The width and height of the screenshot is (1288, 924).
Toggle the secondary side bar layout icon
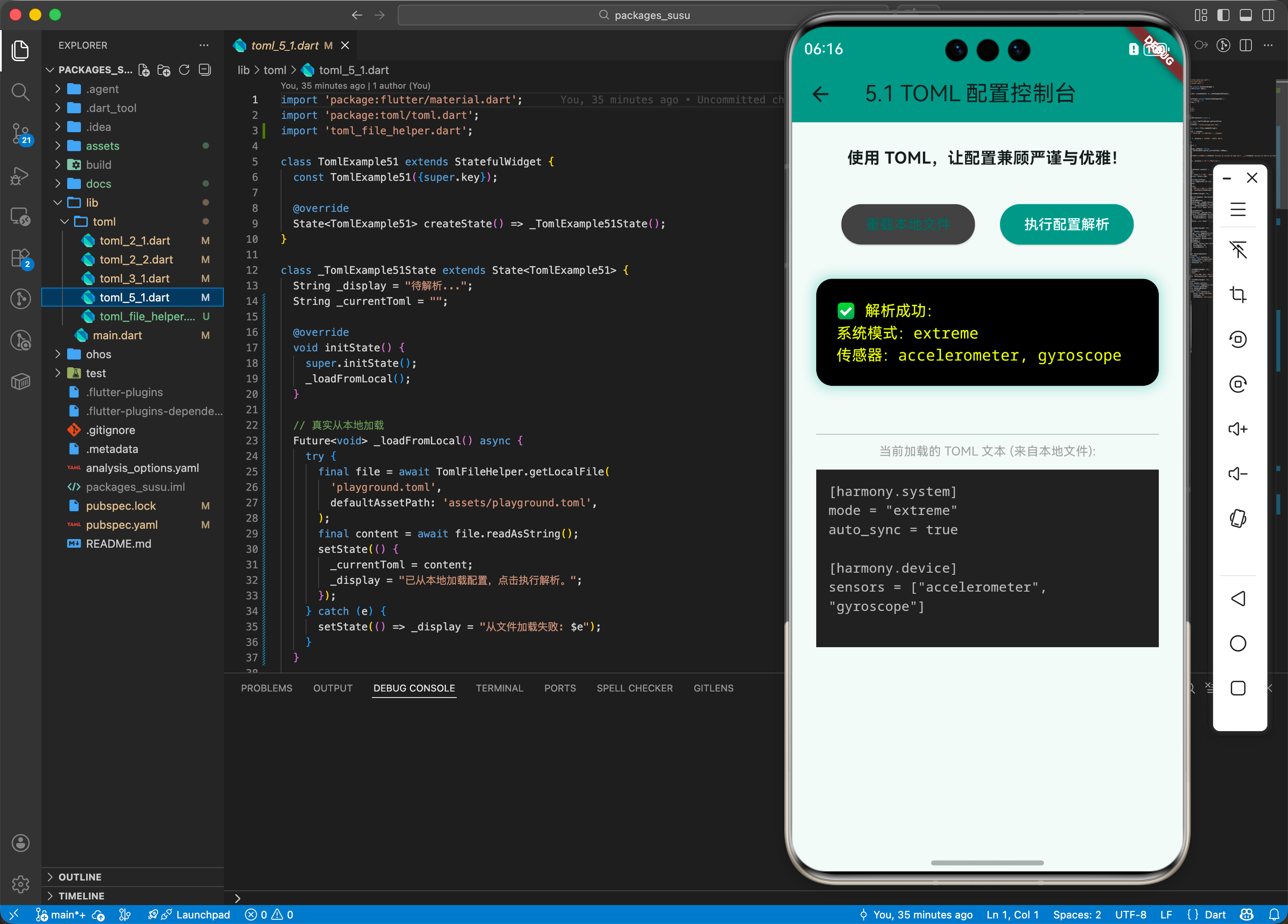[1268, 16]
